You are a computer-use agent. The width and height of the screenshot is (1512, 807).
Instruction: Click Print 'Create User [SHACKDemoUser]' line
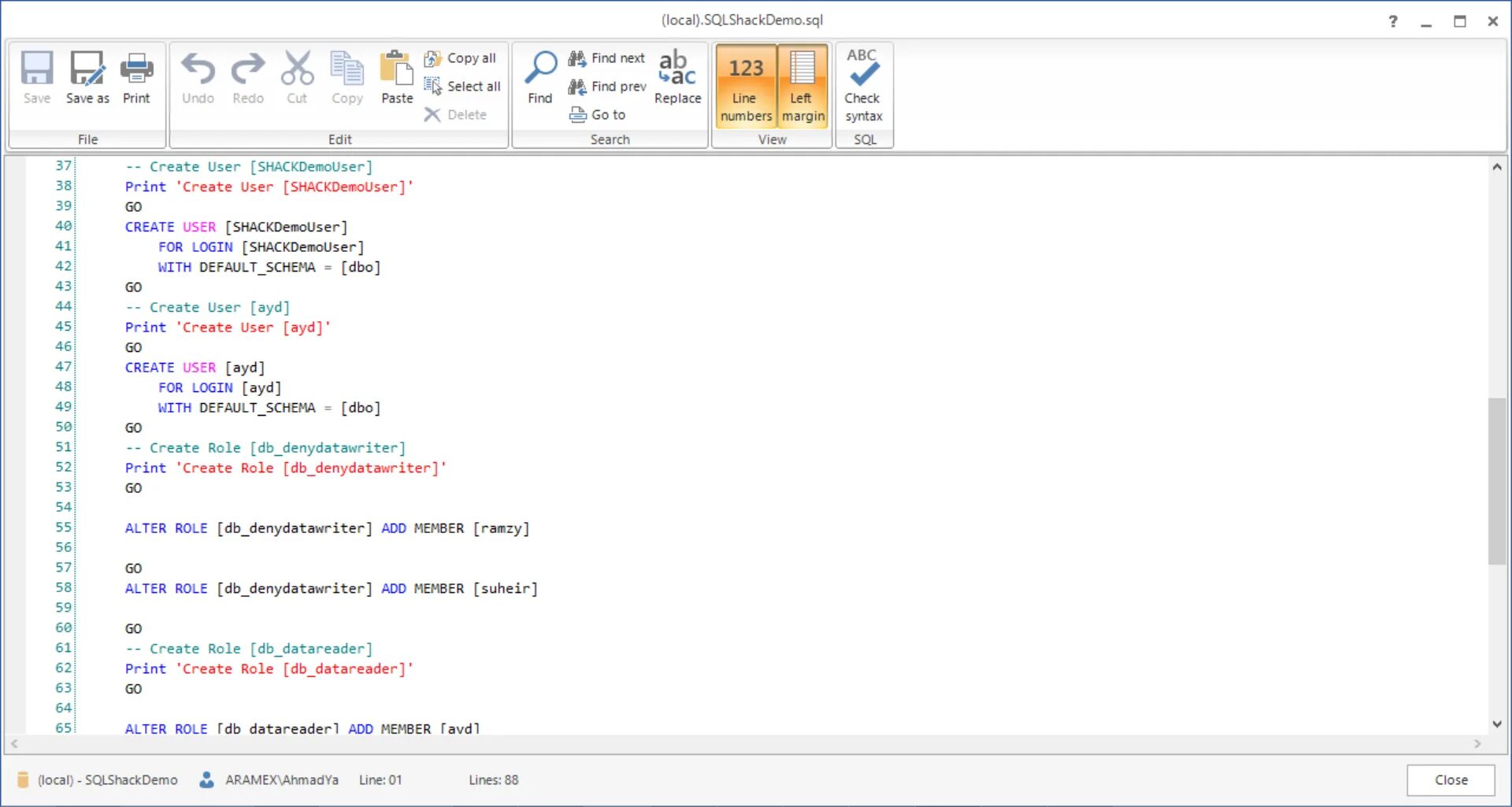click(269, 187)
